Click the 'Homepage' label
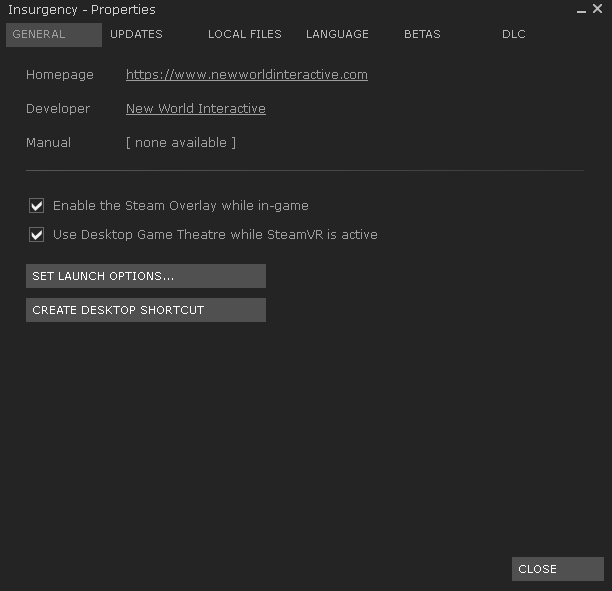The image size is (612, 591). tap(60, 75)
